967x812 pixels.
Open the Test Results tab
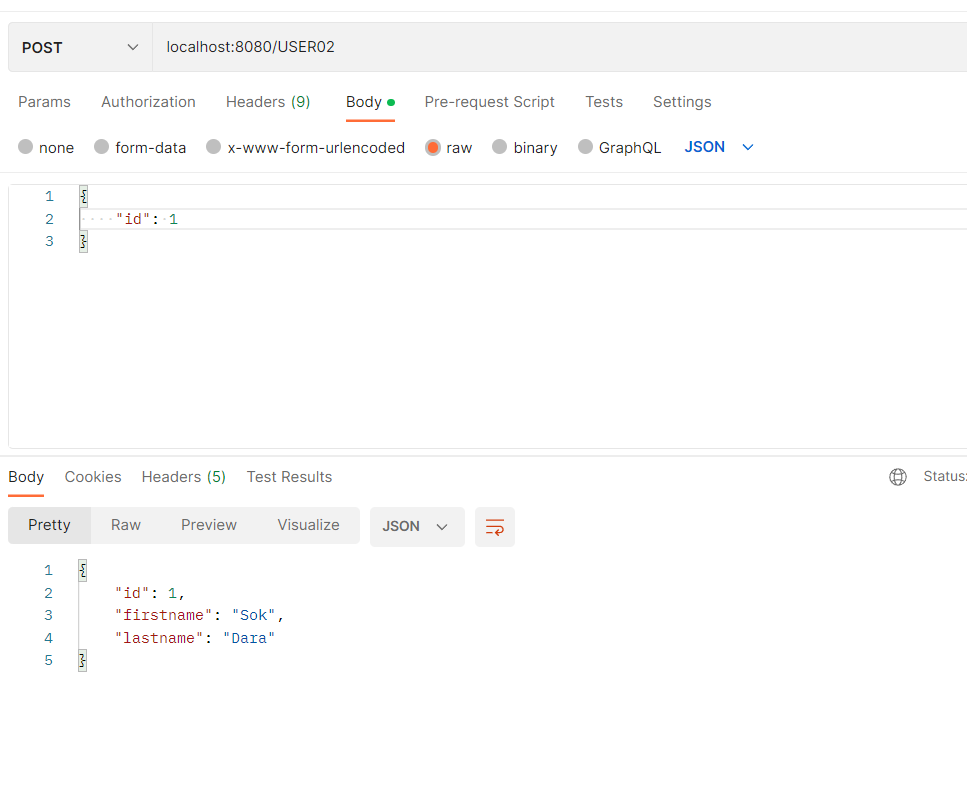(289, 477)
